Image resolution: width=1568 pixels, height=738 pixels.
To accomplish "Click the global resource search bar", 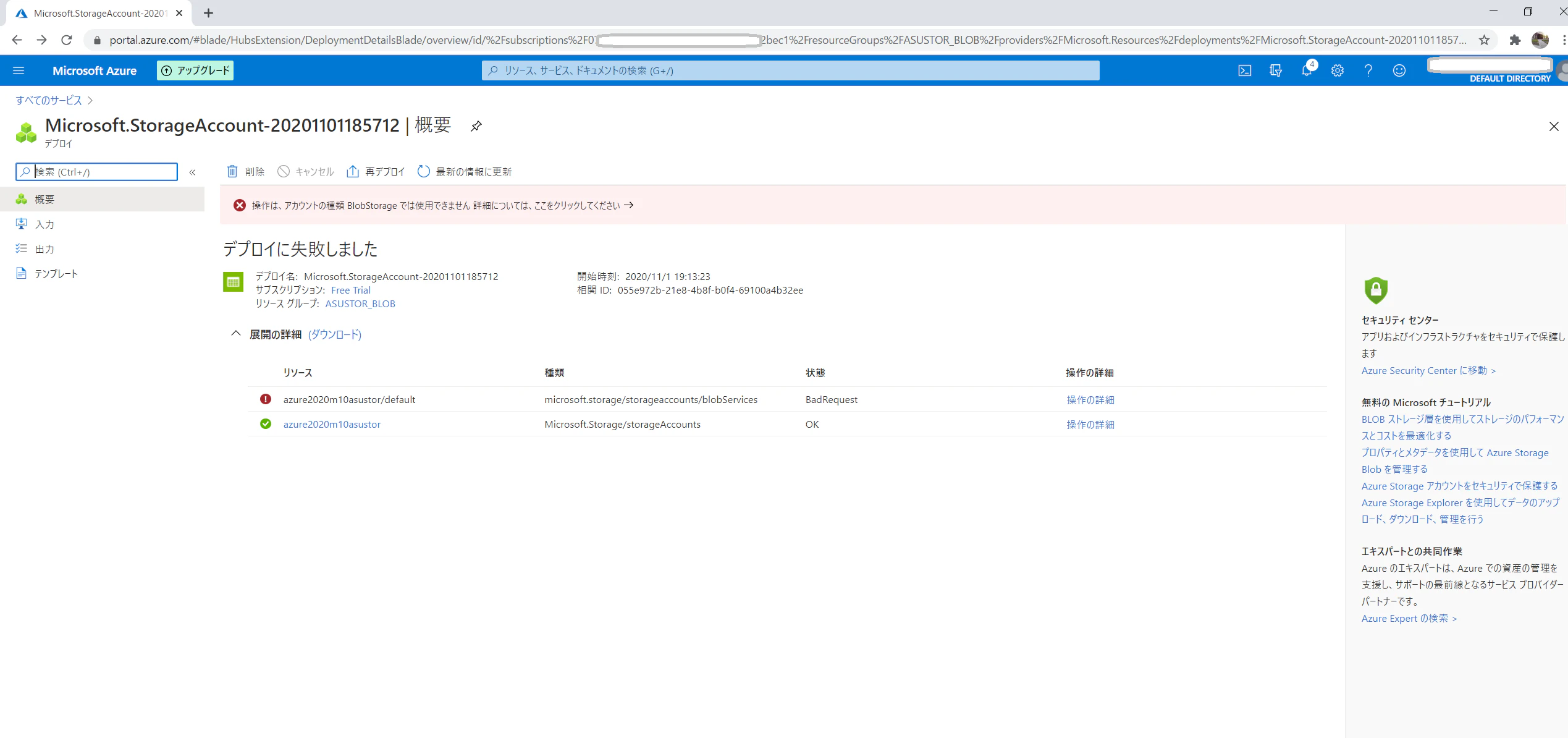I will [790, 70].
